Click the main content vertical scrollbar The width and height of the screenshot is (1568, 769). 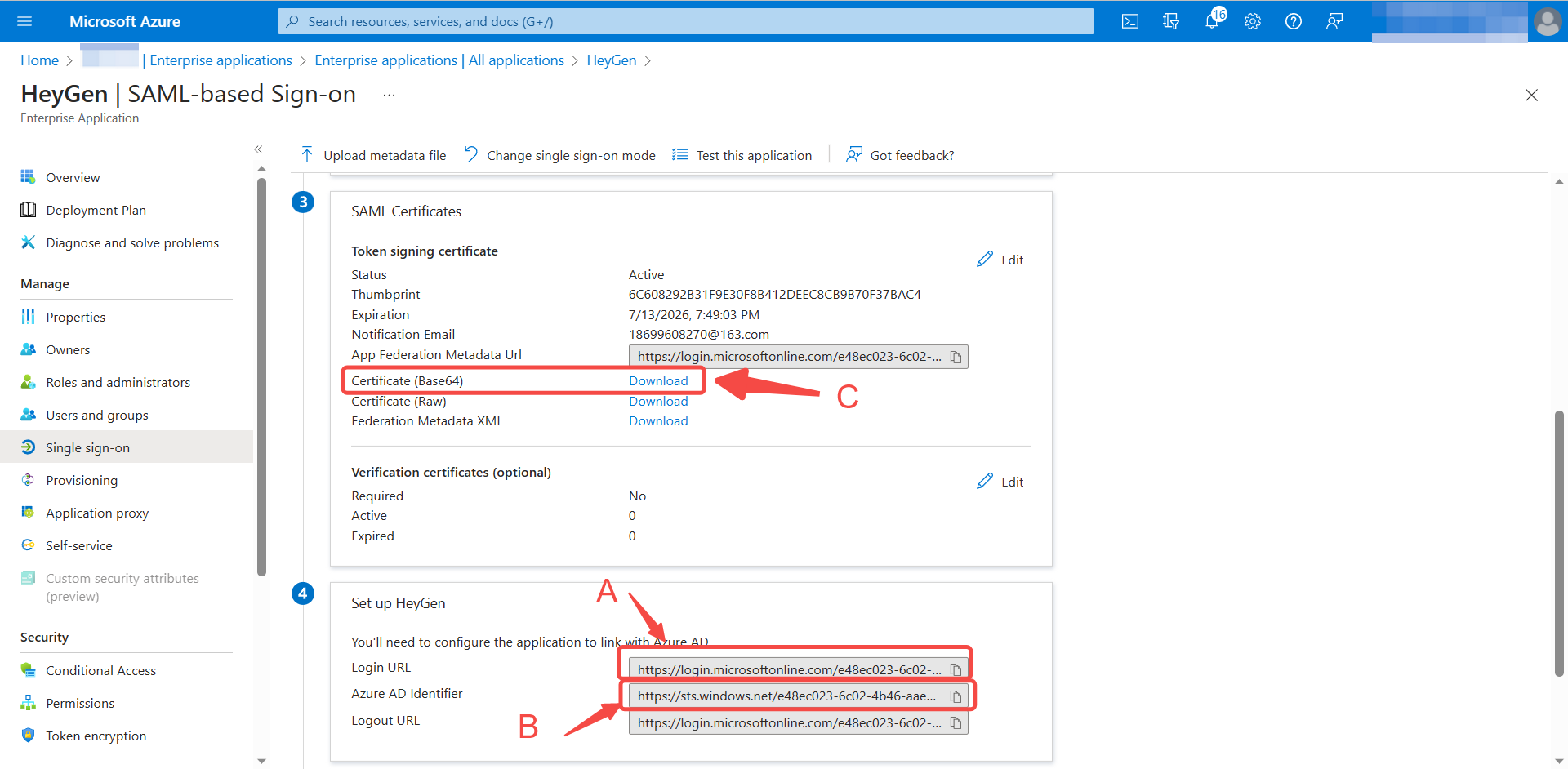coord(1559,543)
